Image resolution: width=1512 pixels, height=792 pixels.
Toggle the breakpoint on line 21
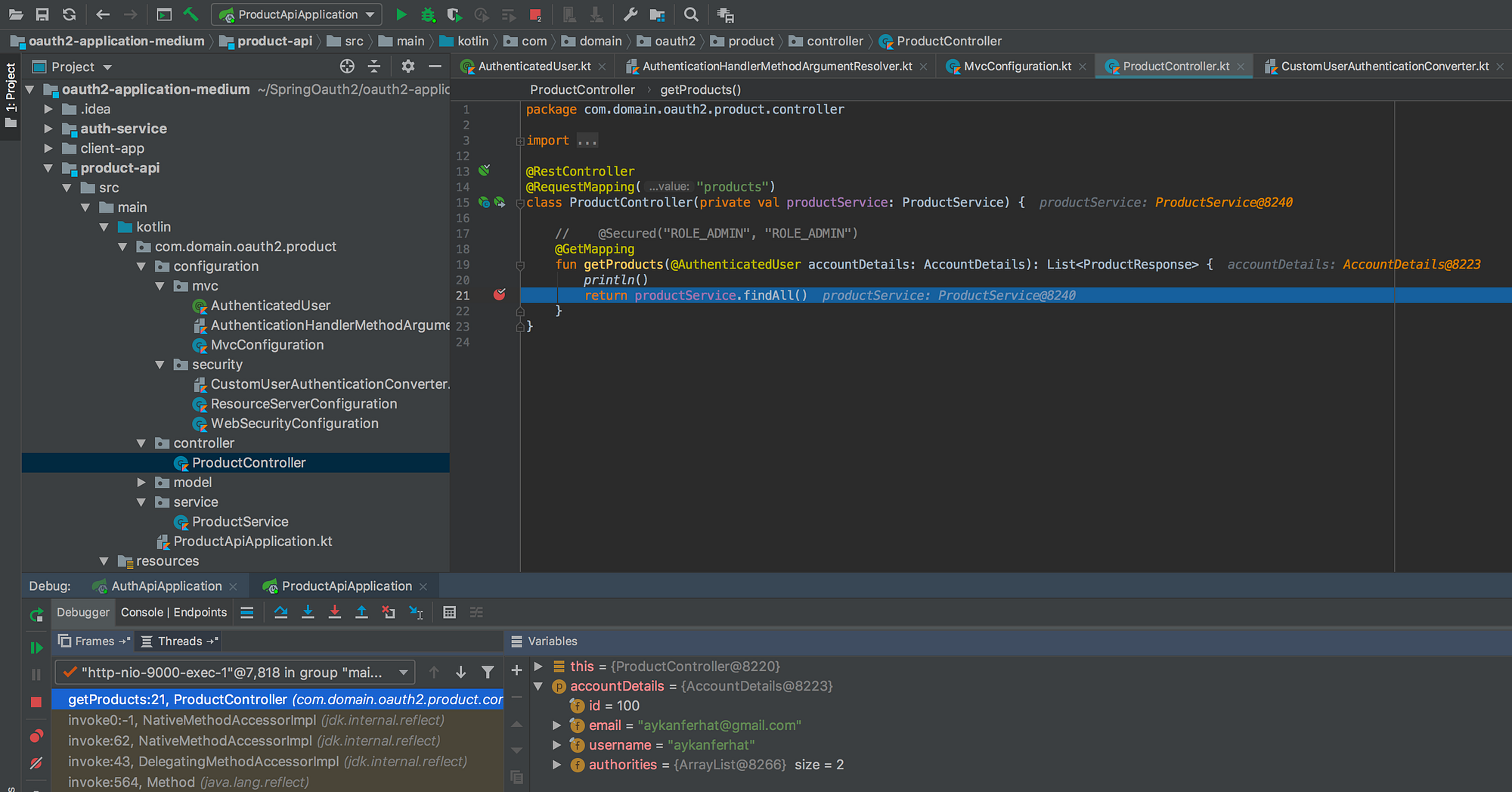pos(499,295)
